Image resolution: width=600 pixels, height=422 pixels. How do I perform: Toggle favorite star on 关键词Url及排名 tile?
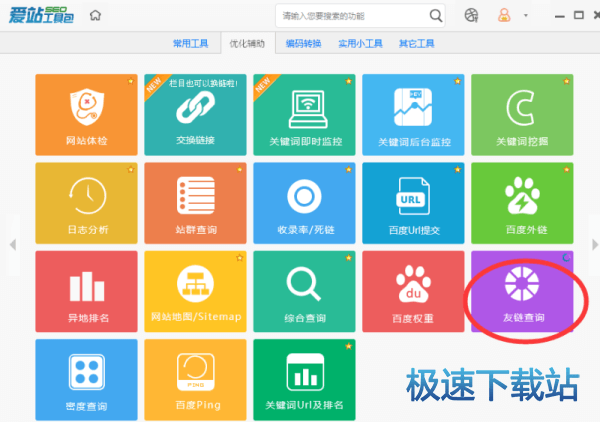pyautogui.click(x=349, y=346)
